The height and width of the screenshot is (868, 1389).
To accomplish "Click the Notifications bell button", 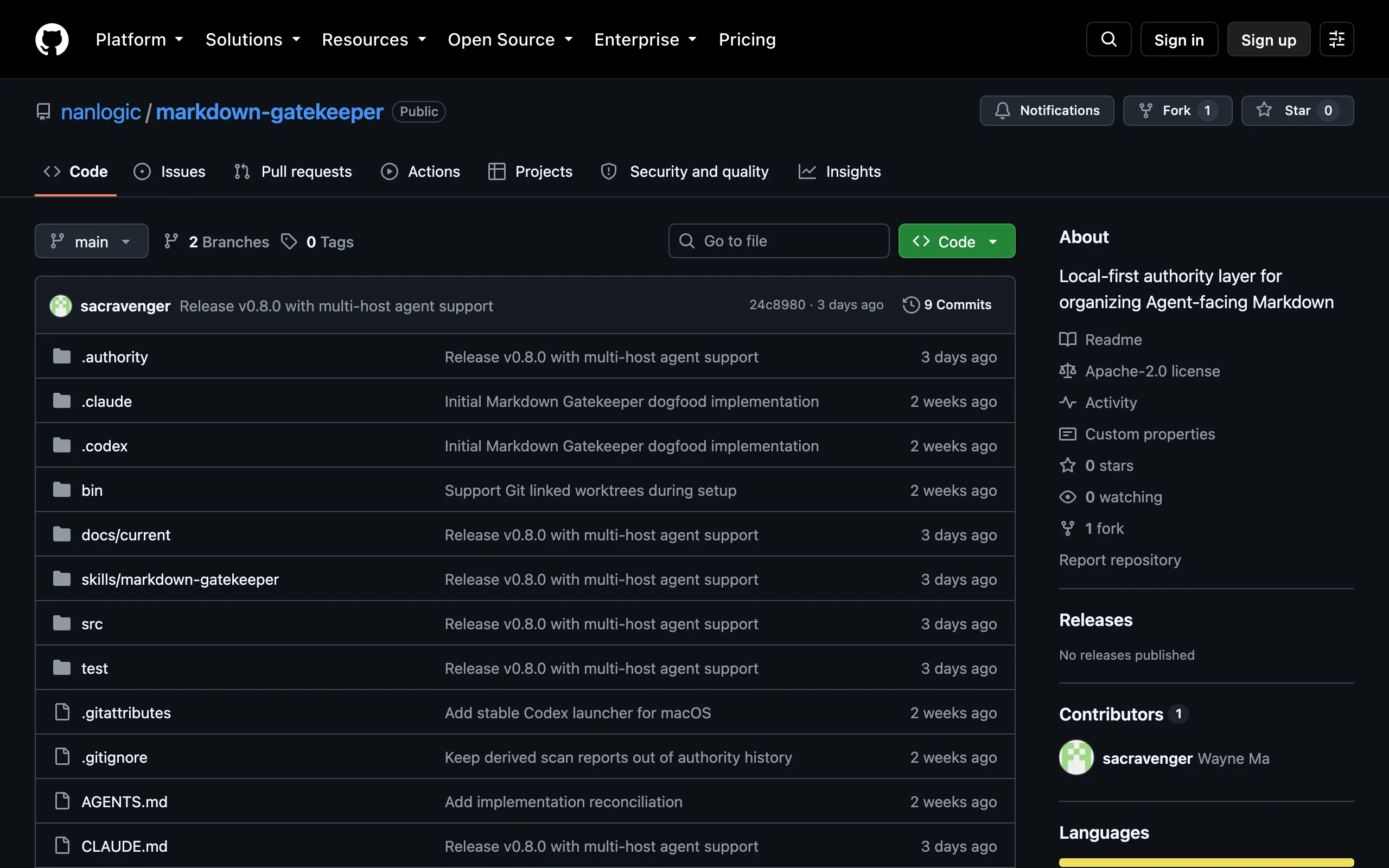I will [x=1046, y=111].
